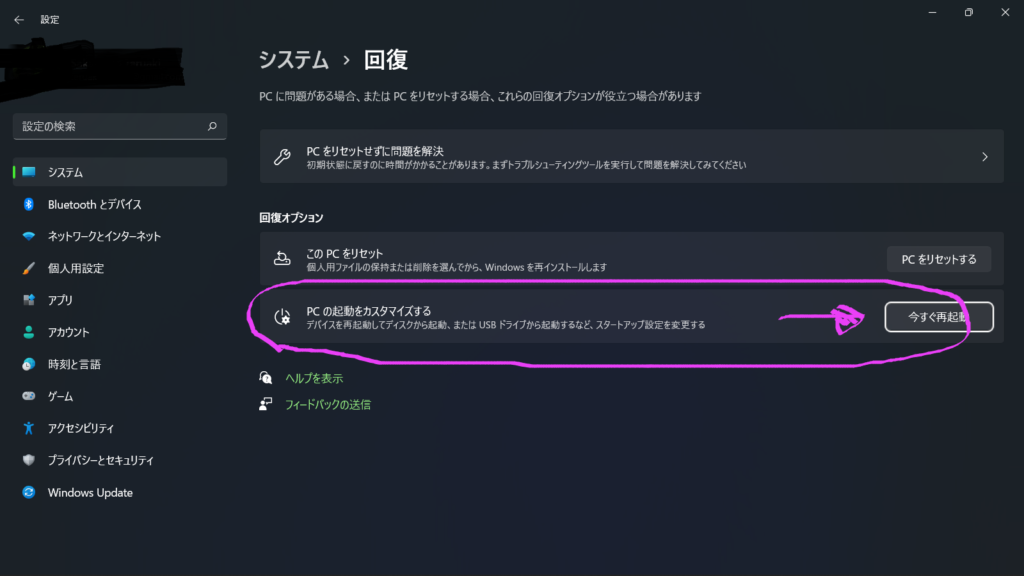The image size is (1024, 576).
Task: Open プライバシーとセキュリティ section
Action: pos(120,460)
